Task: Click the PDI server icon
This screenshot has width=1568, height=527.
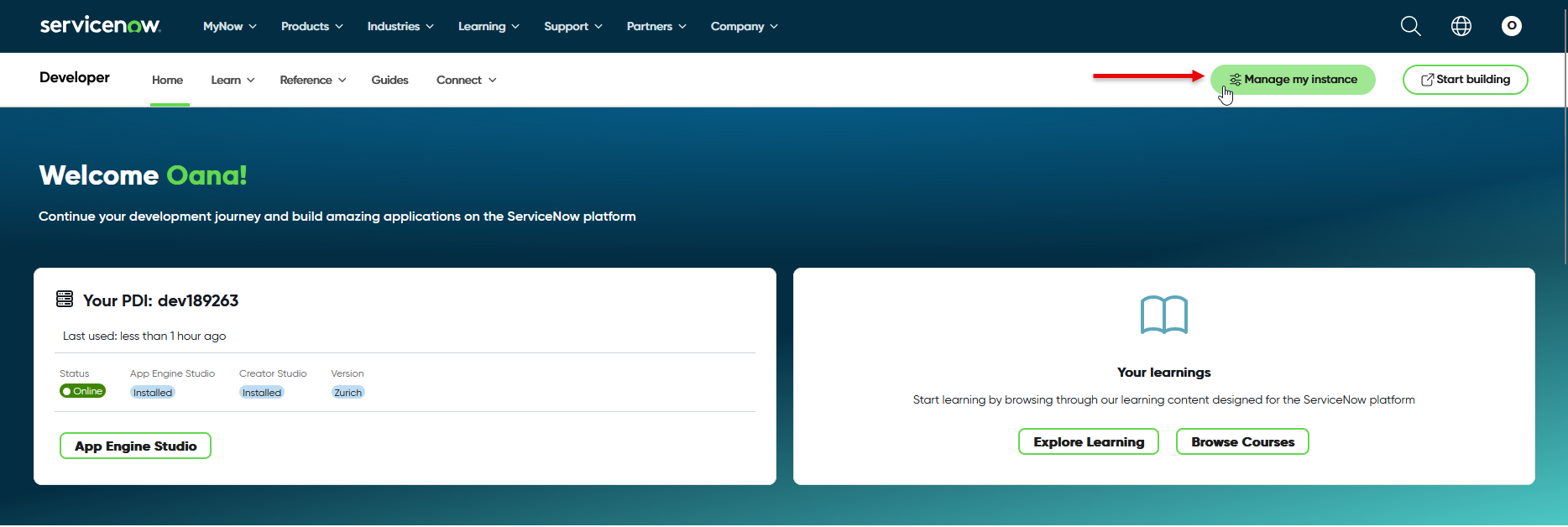Action: click(x=65, y=299)
